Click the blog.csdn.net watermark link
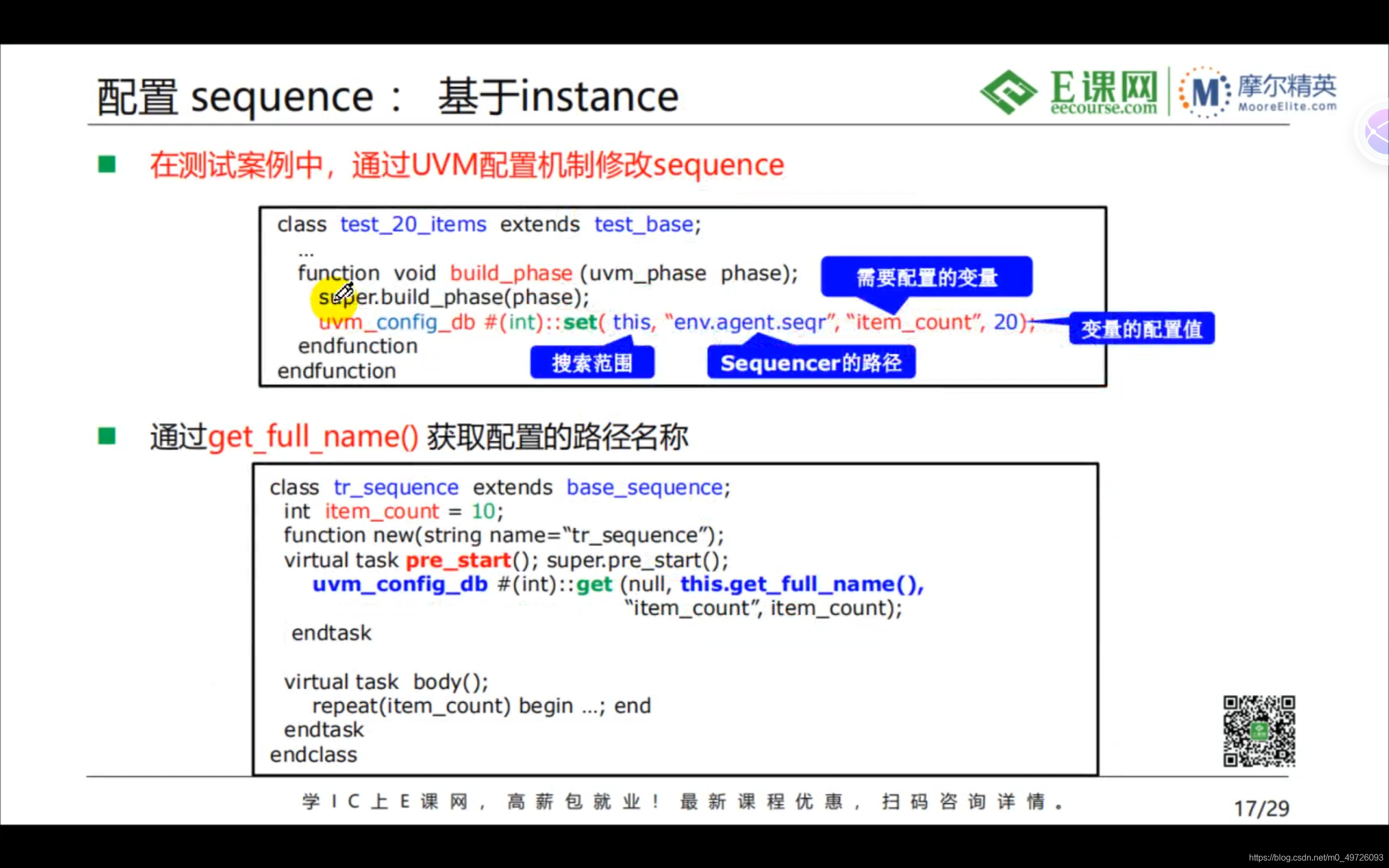1389x868 pixels. (1316, 857)
